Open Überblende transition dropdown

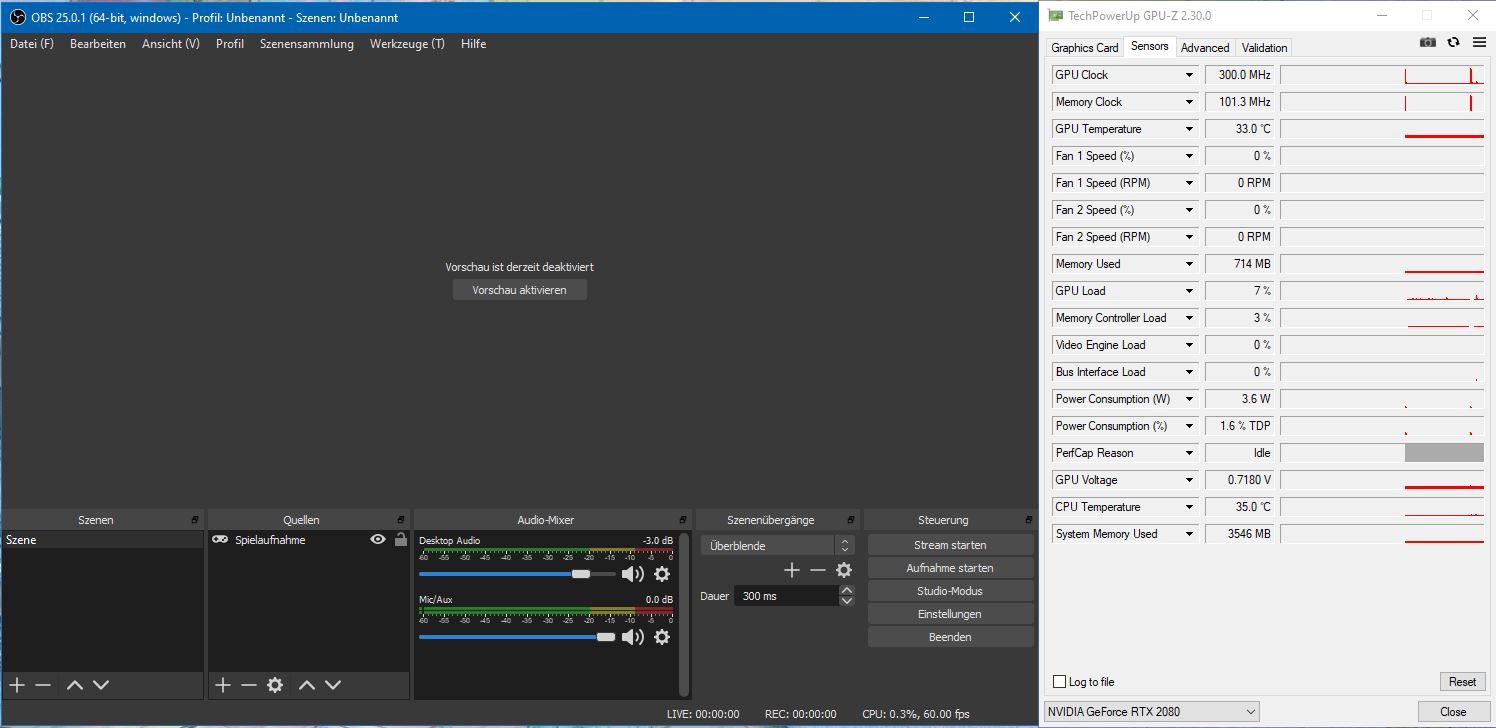(x=778, y=546)
